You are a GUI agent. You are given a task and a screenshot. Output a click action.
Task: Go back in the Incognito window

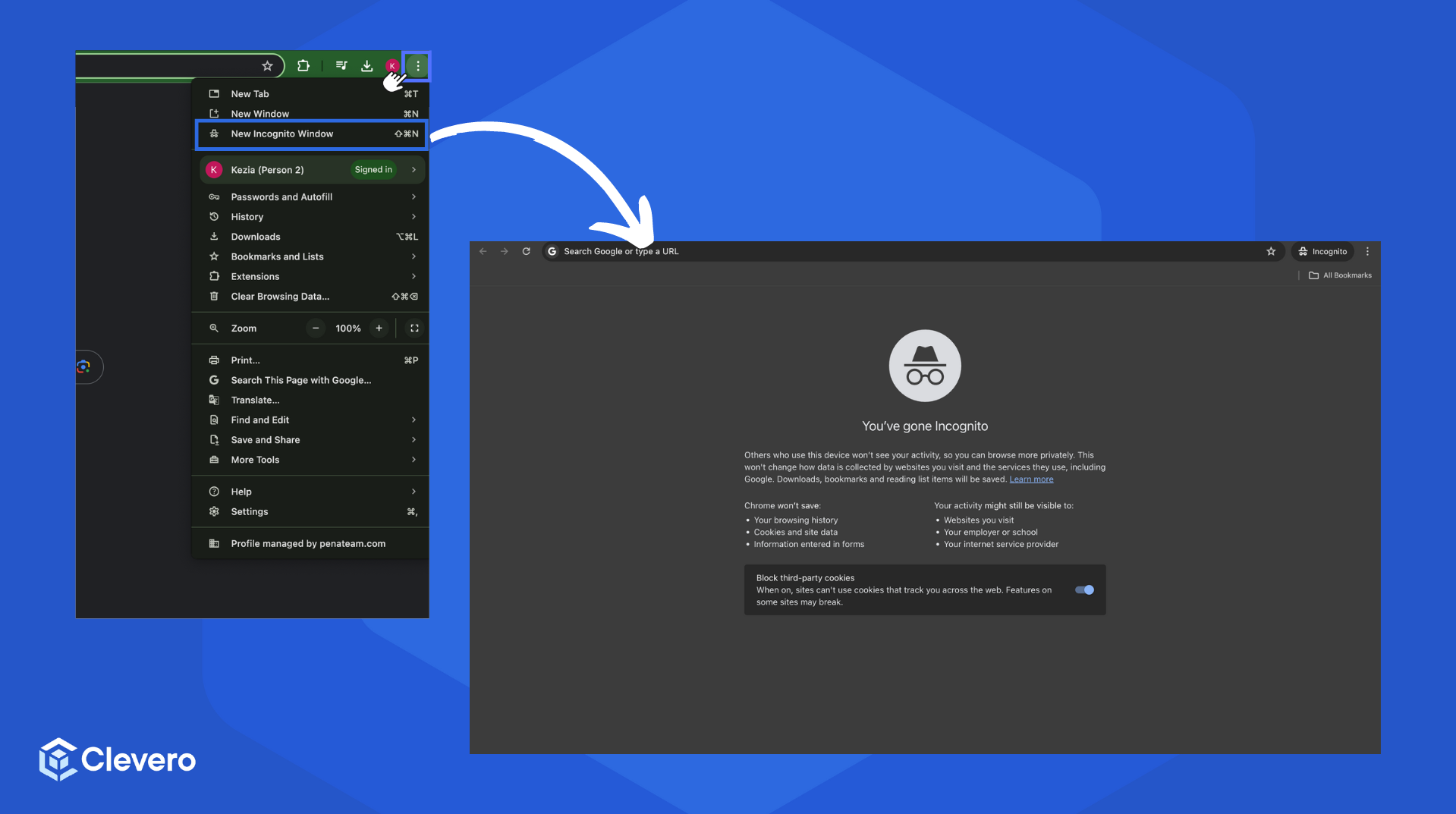483,251
